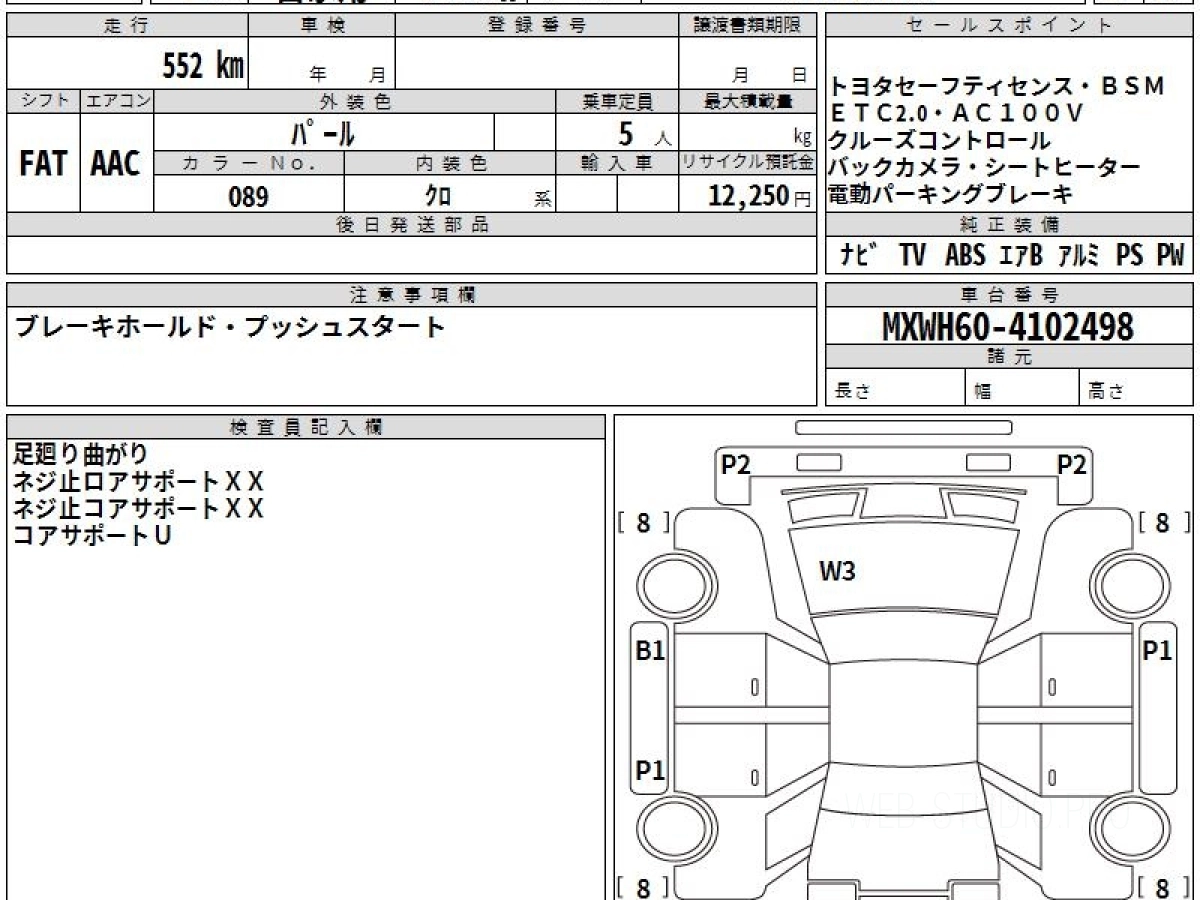Click the B1 damage mark on the diagram
The height and width of the screenshot is (900, 1200).
[x=650, y=651]
